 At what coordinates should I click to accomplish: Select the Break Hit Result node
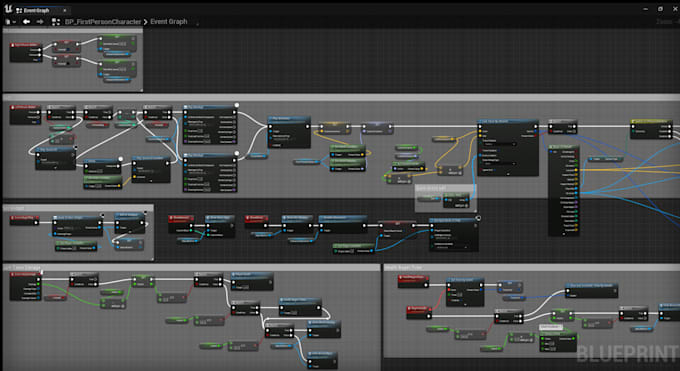pos(564,190)
